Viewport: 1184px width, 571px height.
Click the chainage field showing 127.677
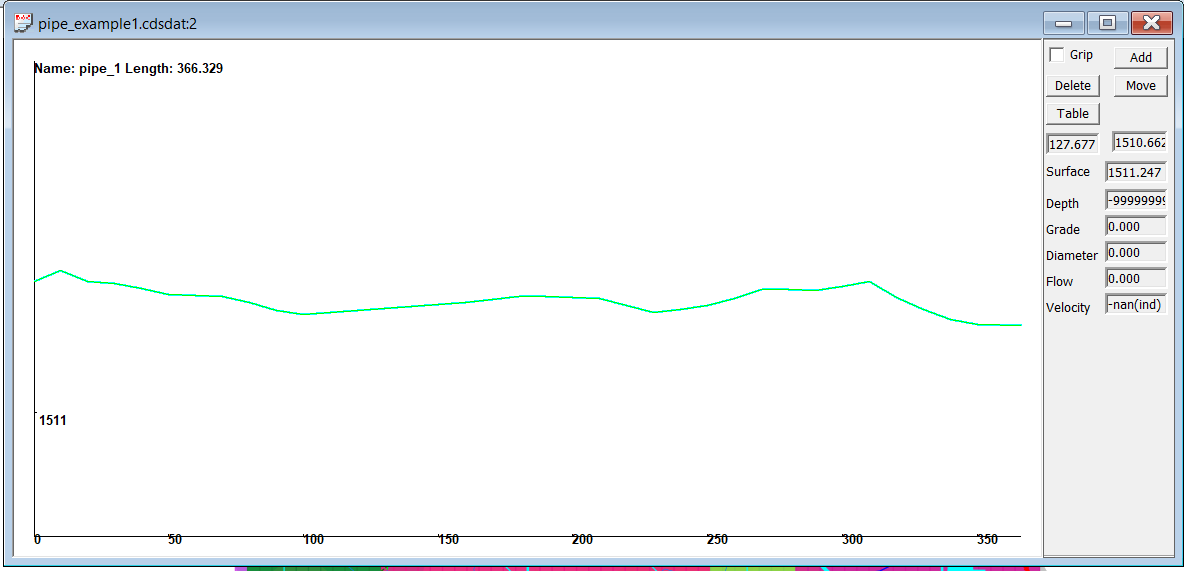pos(1072,144)
